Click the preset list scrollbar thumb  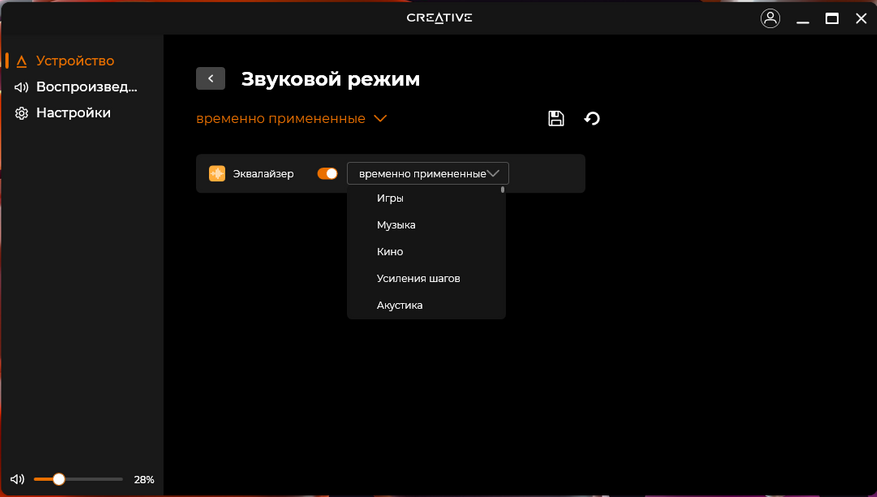[x=503, y=190]
